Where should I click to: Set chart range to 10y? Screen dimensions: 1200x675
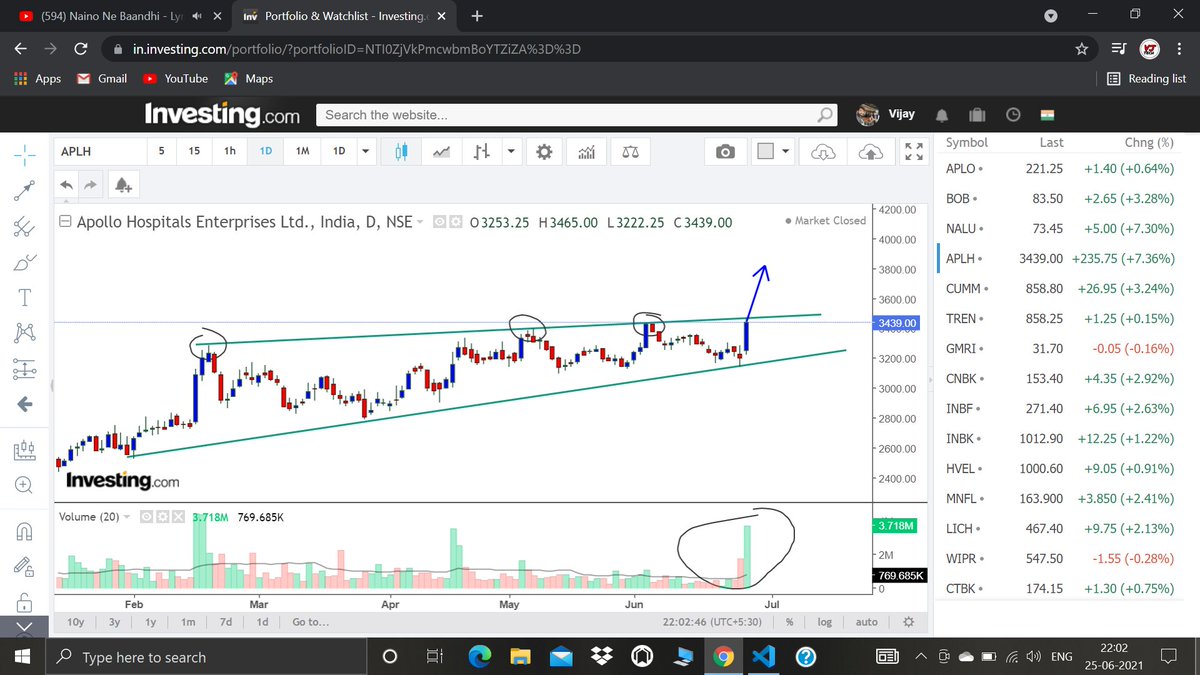tap(75, 622)
